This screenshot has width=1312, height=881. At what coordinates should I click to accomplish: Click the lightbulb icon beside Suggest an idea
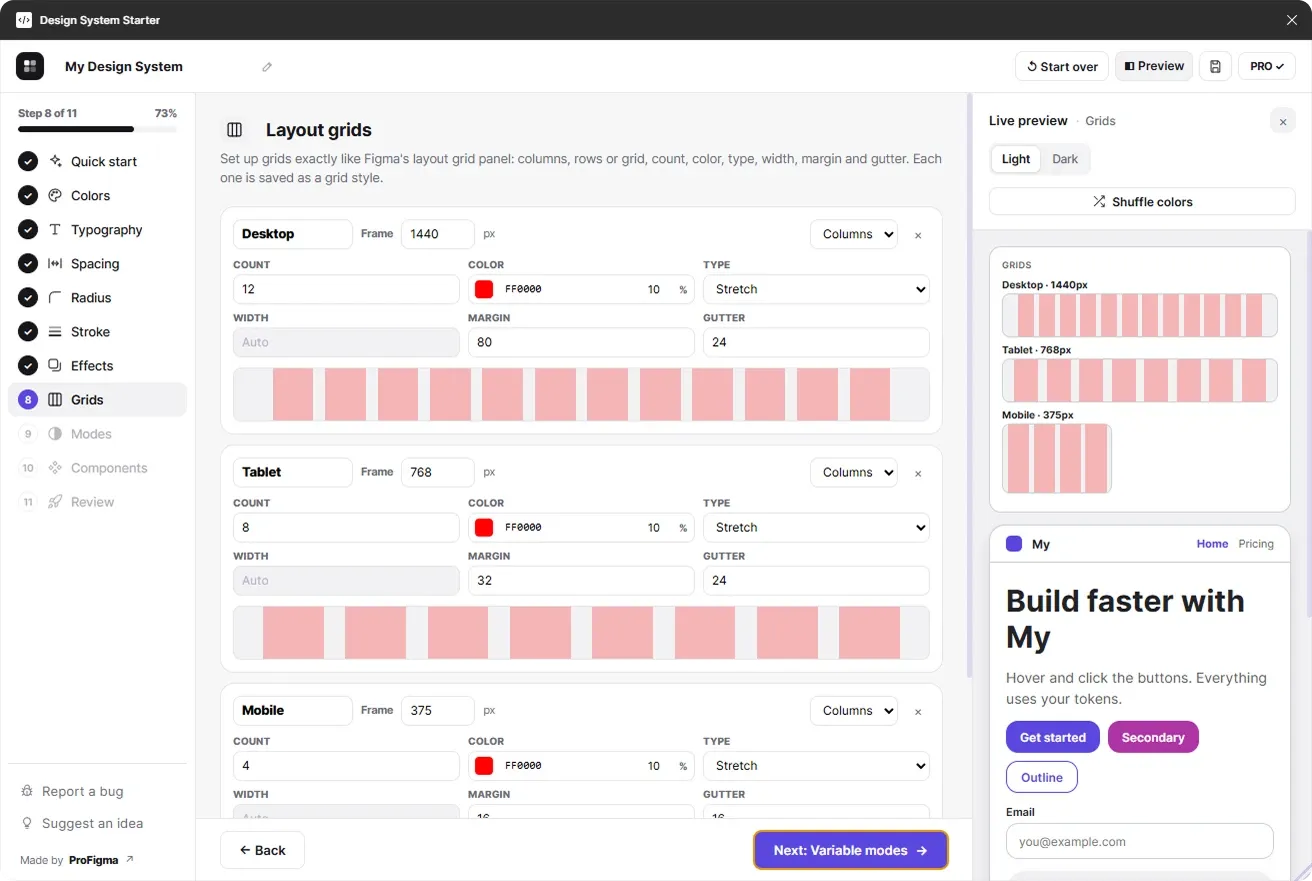pos(28,823)
